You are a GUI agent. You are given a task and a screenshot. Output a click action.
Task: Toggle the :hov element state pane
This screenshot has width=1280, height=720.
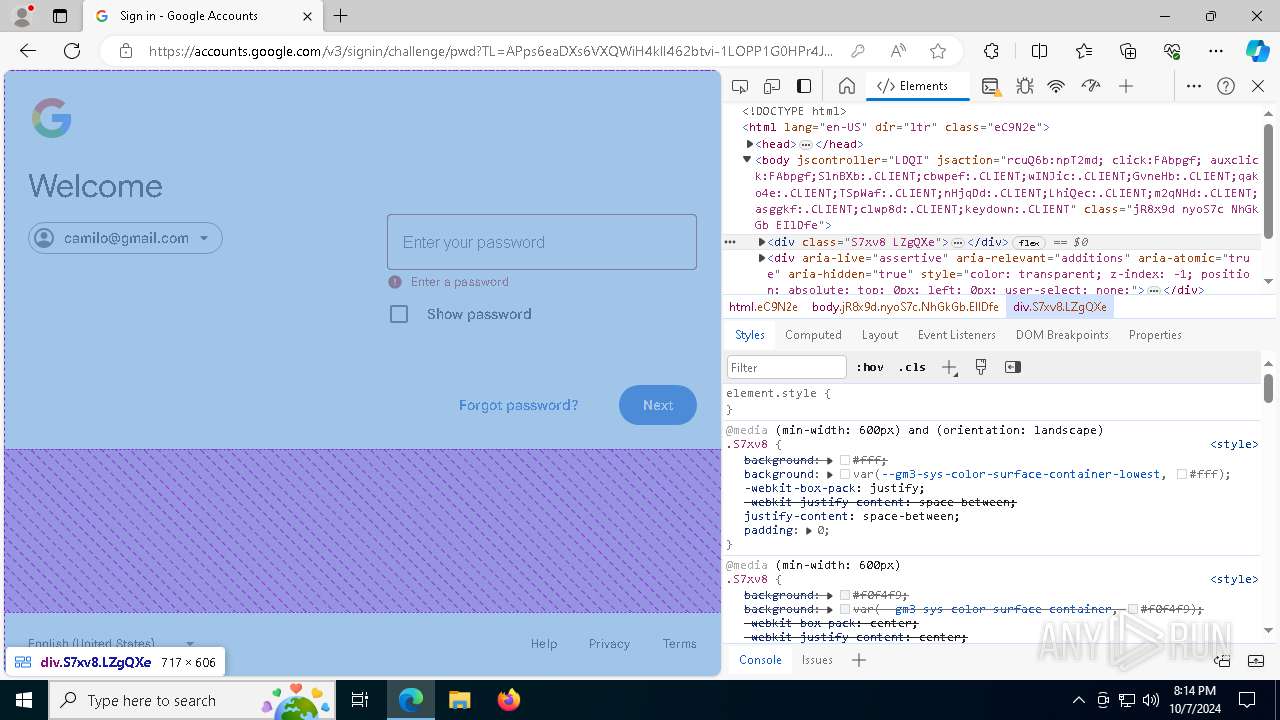pyautogui.click(x=870, y=367)
